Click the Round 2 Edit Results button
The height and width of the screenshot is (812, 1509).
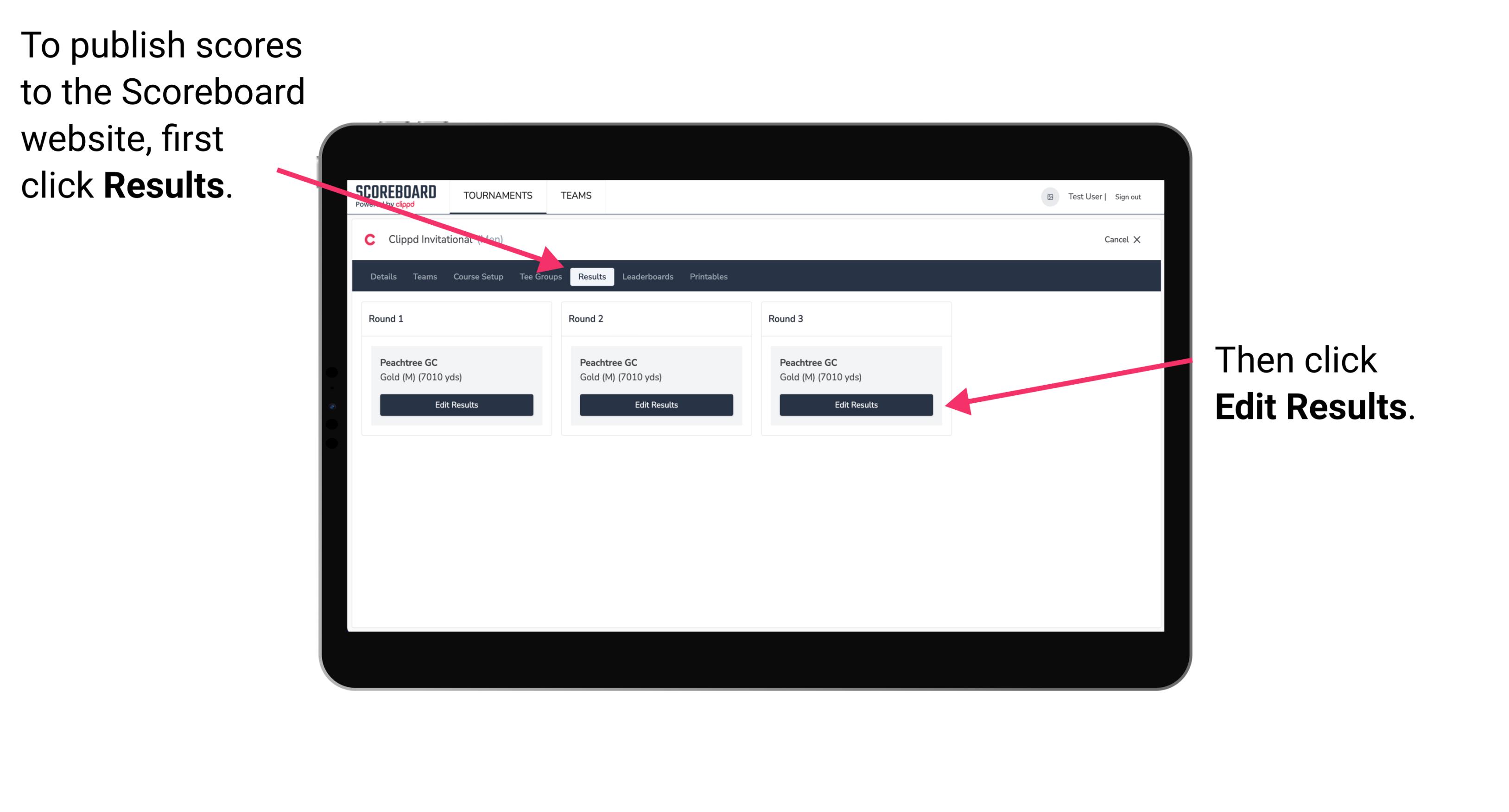click(x=656, y=405)
